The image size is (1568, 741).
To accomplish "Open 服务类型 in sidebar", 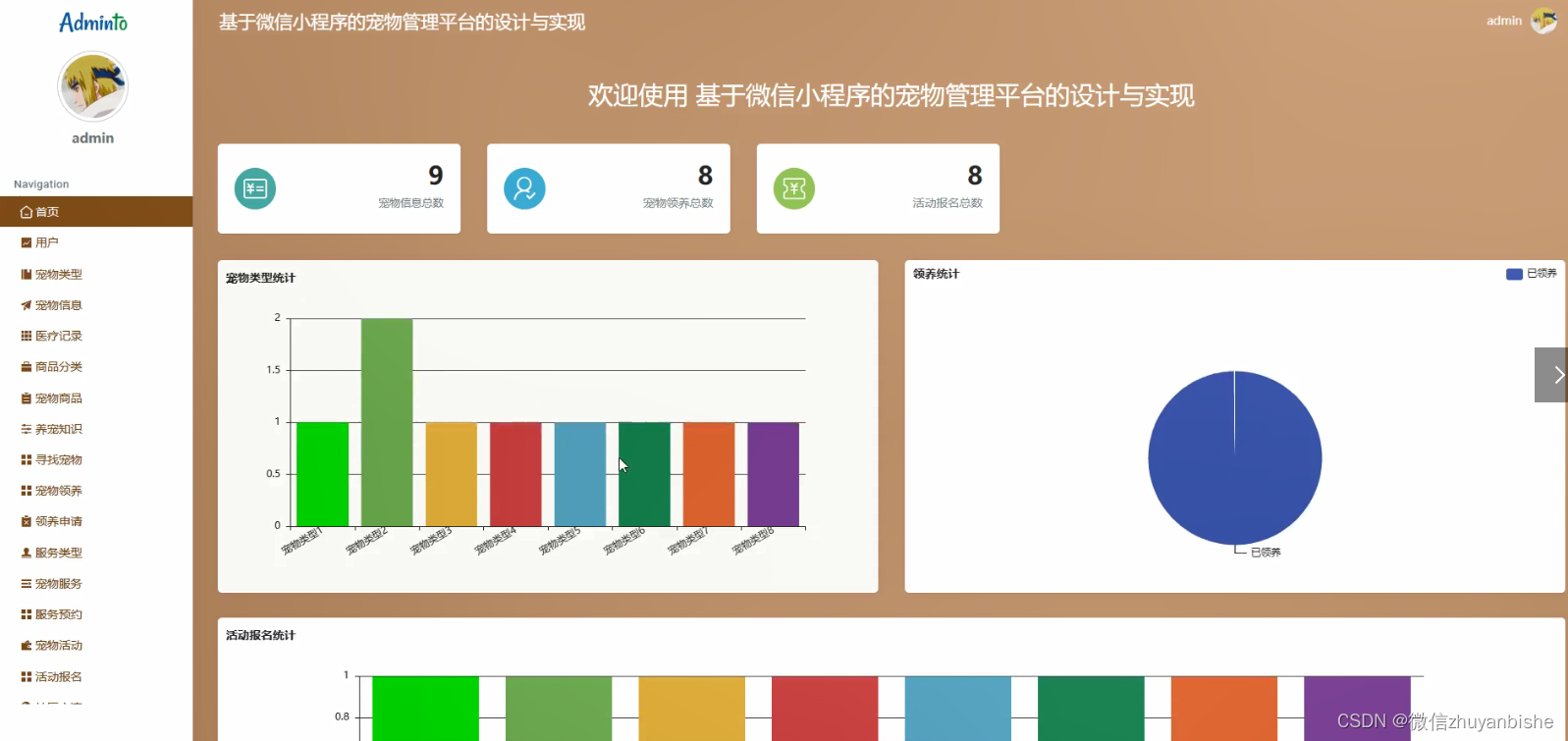I will [96, 553].
